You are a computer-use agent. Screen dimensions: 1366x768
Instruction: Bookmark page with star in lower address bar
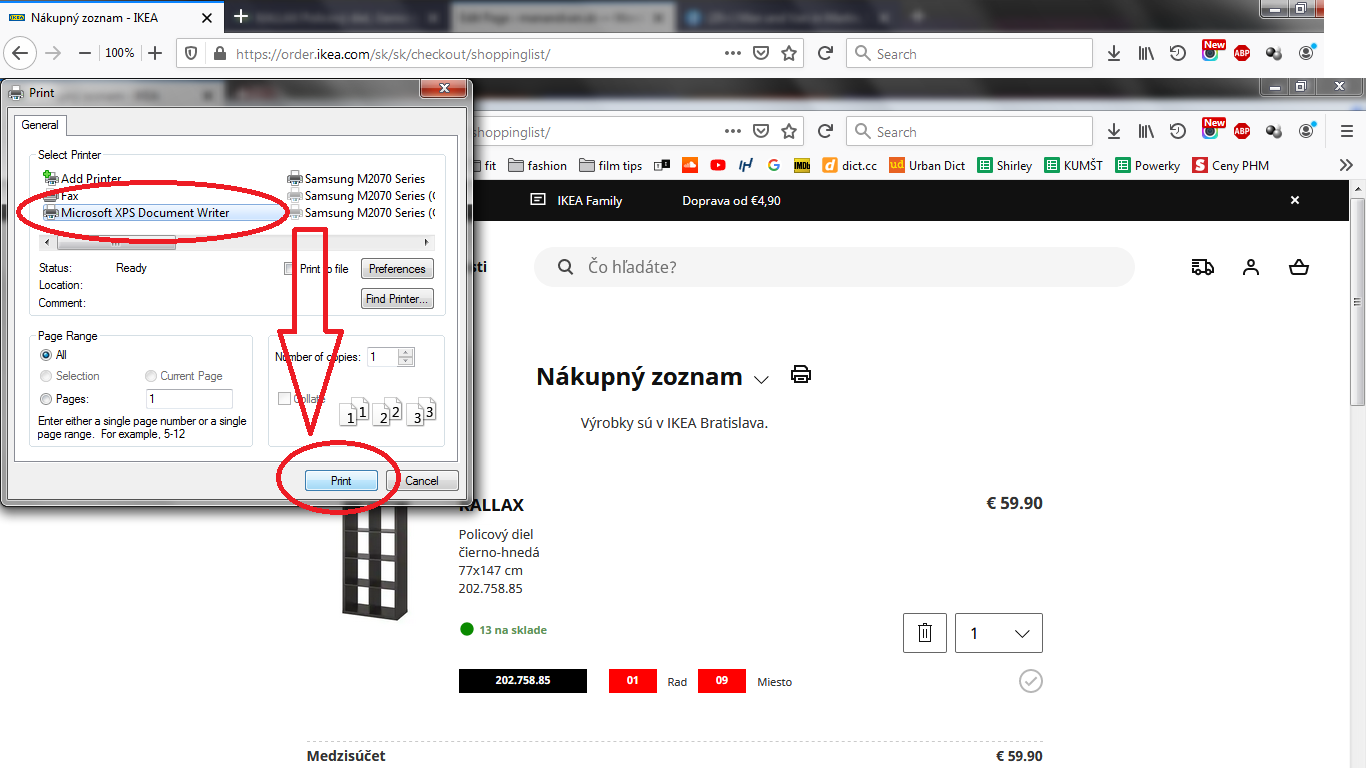click(789, 131)
